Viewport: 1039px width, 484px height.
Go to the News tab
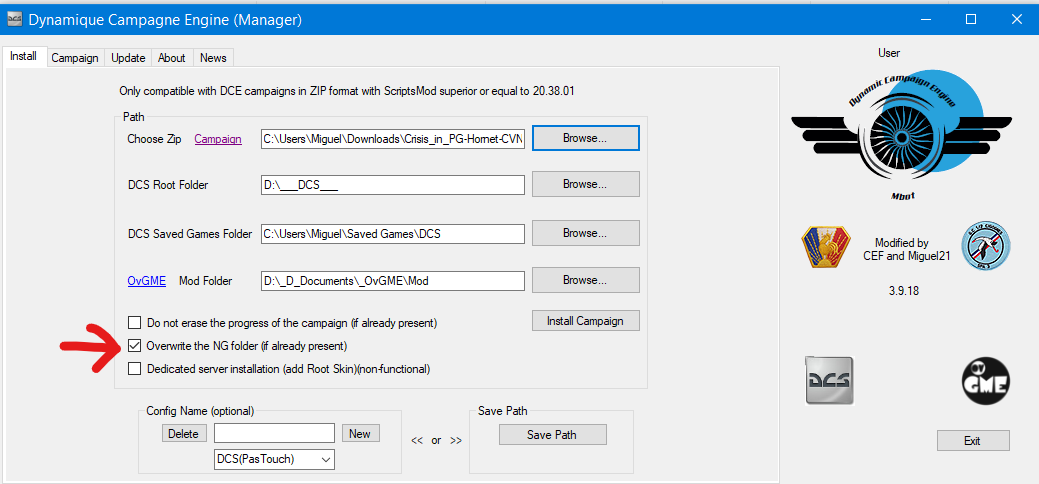(213, 58)
